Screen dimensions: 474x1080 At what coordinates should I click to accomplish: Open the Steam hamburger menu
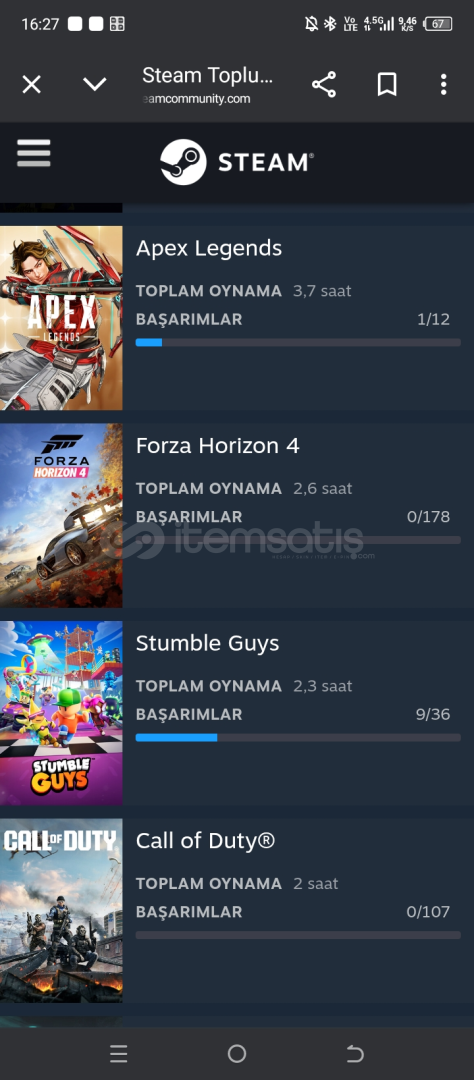[x=34, y=153]
